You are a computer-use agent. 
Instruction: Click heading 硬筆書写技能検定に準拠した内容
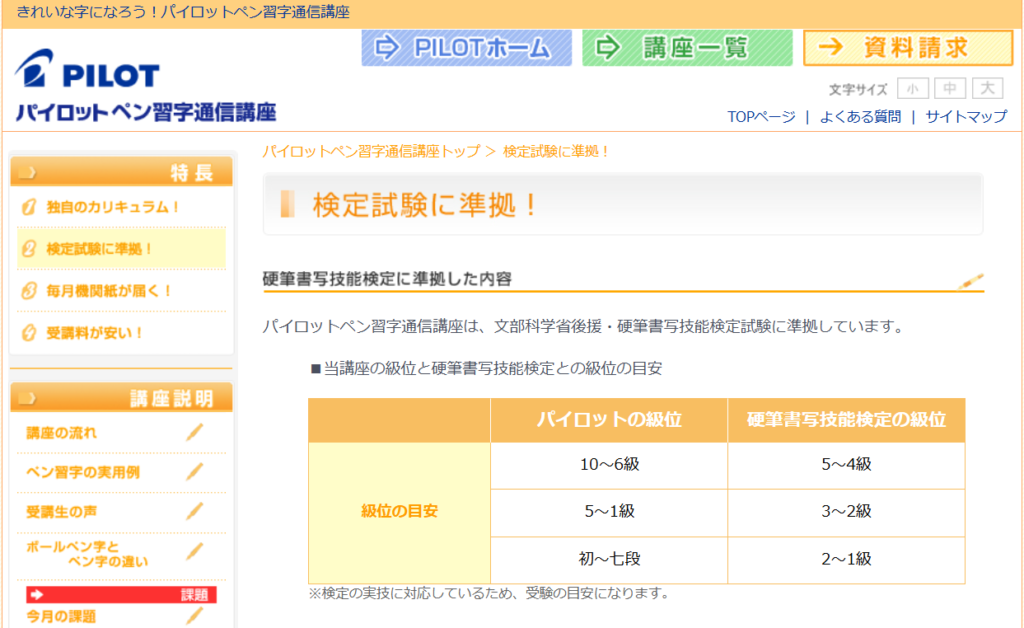(387, 279)
